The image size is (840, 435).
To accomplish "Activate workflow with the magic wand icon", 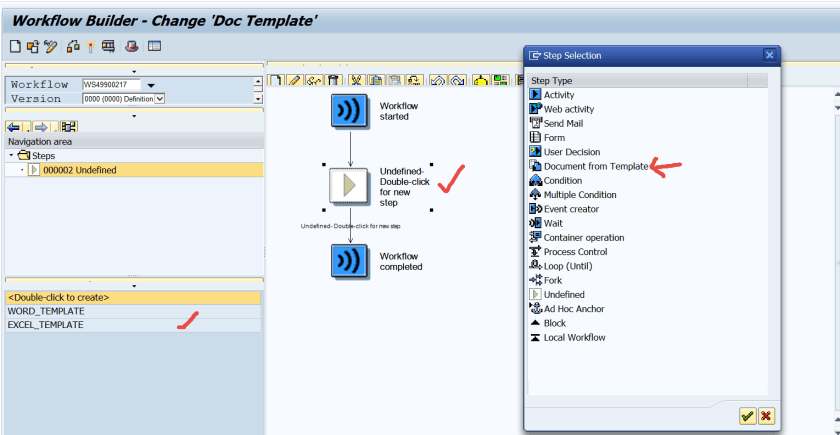I will point(90,46).
